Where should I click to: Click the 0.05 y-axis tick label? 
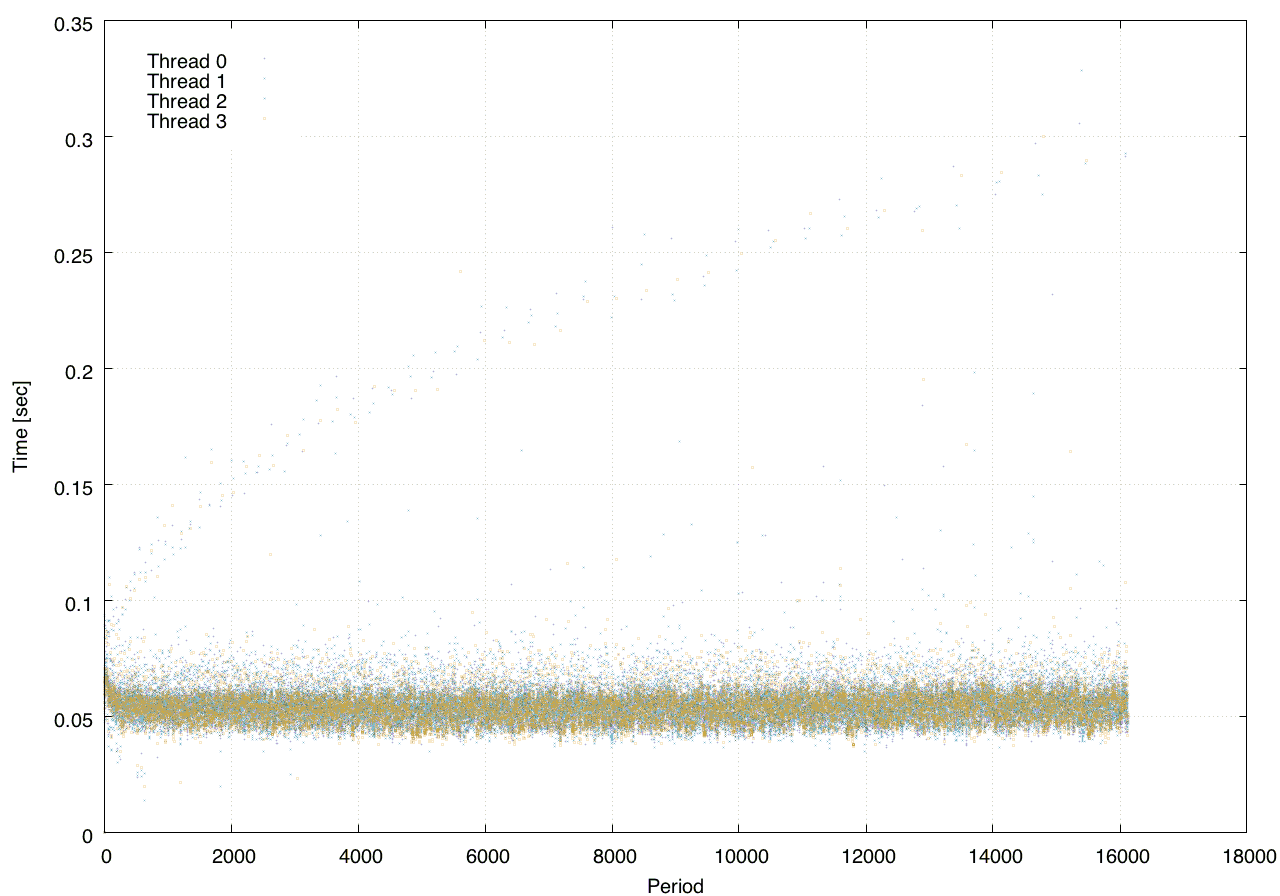pyautogui.click(x=73, y=718)
